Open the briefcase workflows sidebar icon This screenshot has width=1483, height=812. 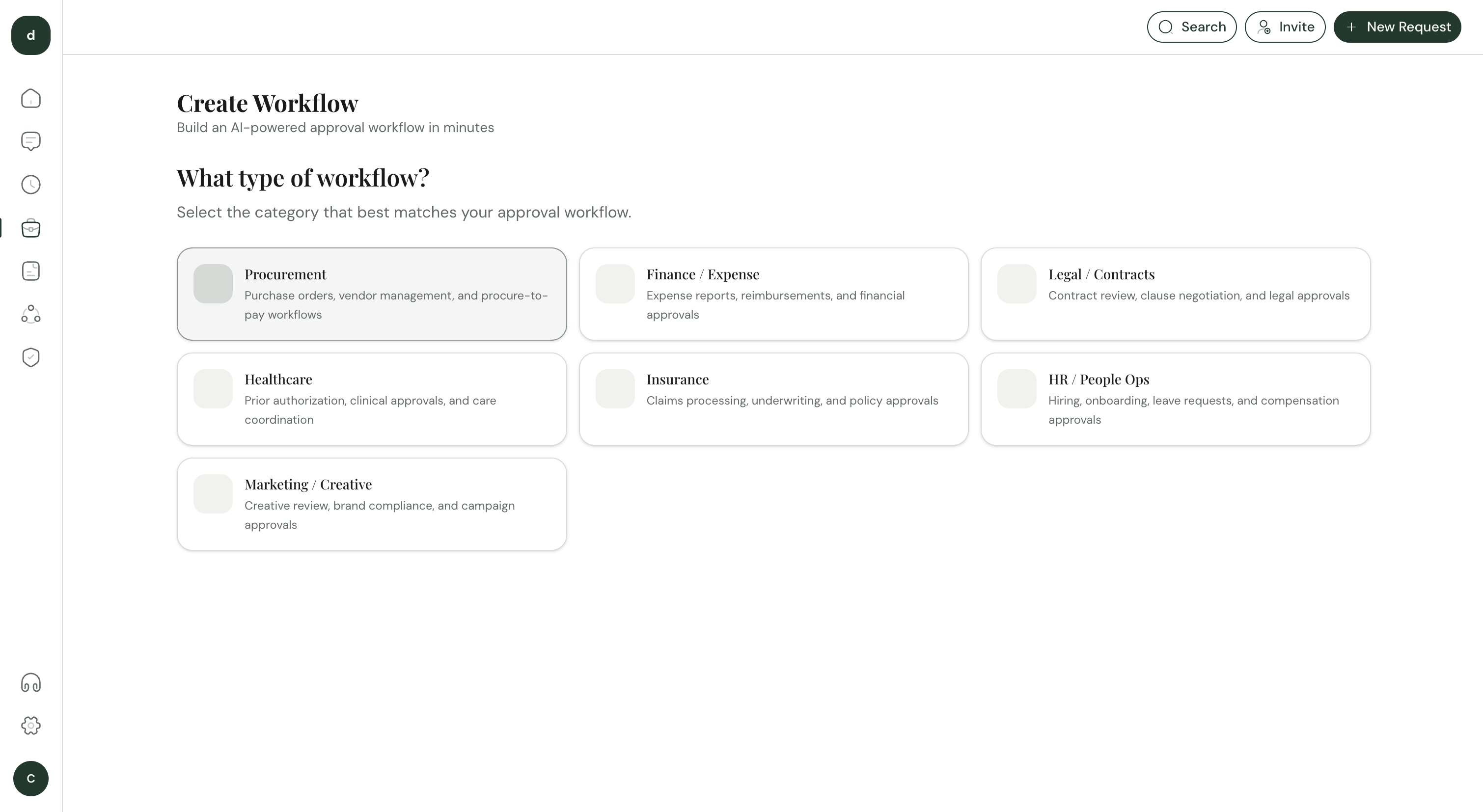click(x=30, y=228)
